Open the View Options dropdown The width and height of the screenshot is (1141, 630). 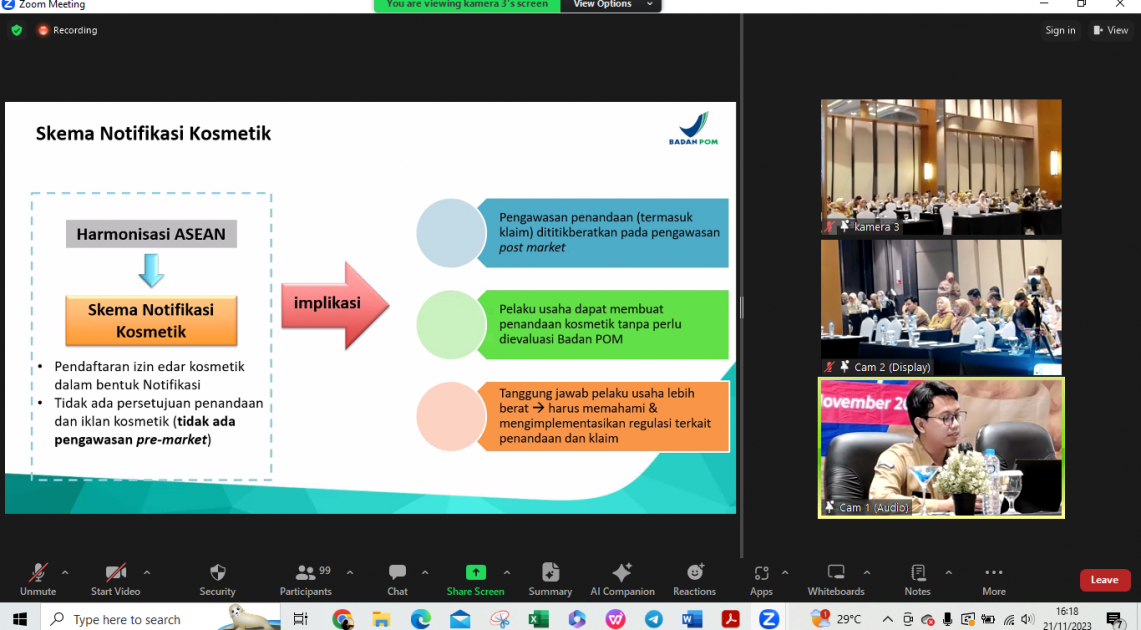612,5
